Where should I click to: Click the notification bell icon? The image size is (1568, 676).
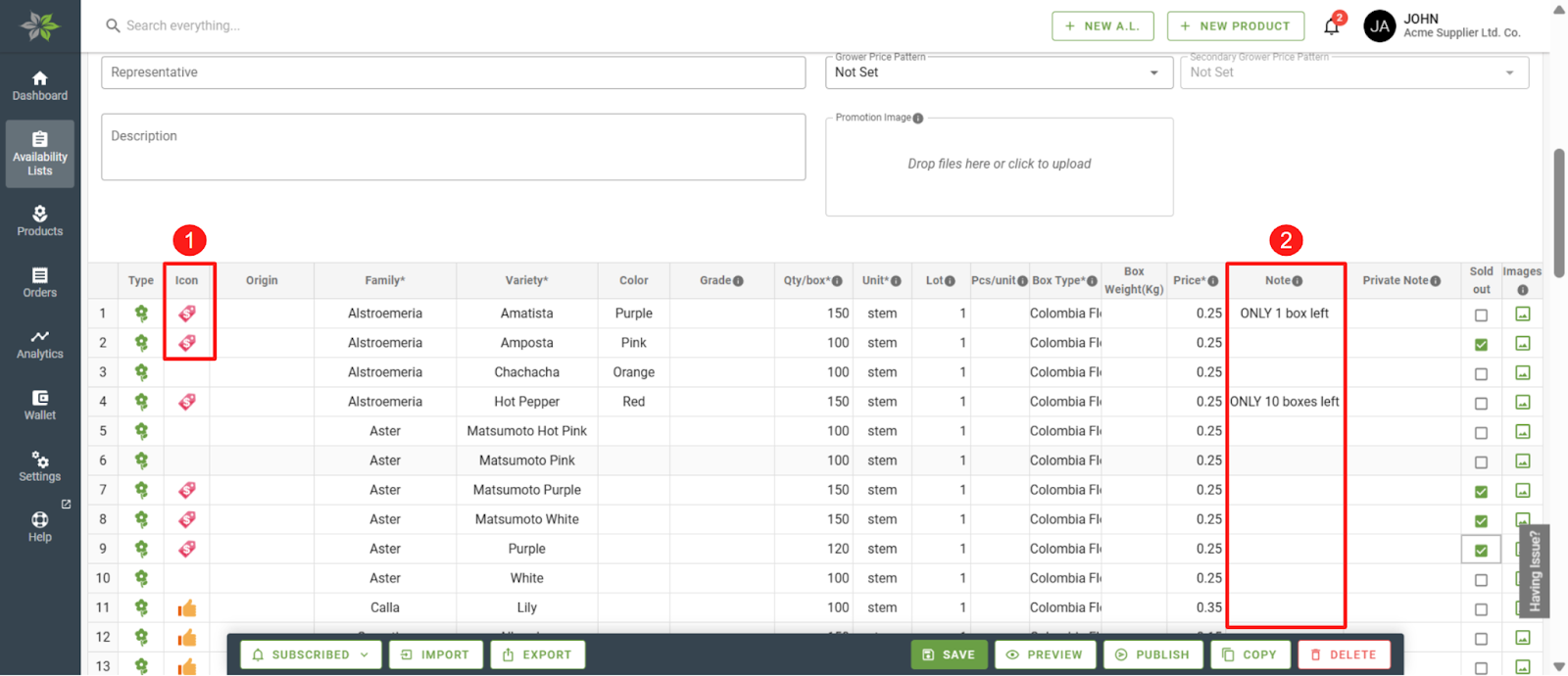click(x=1332, y=26)
